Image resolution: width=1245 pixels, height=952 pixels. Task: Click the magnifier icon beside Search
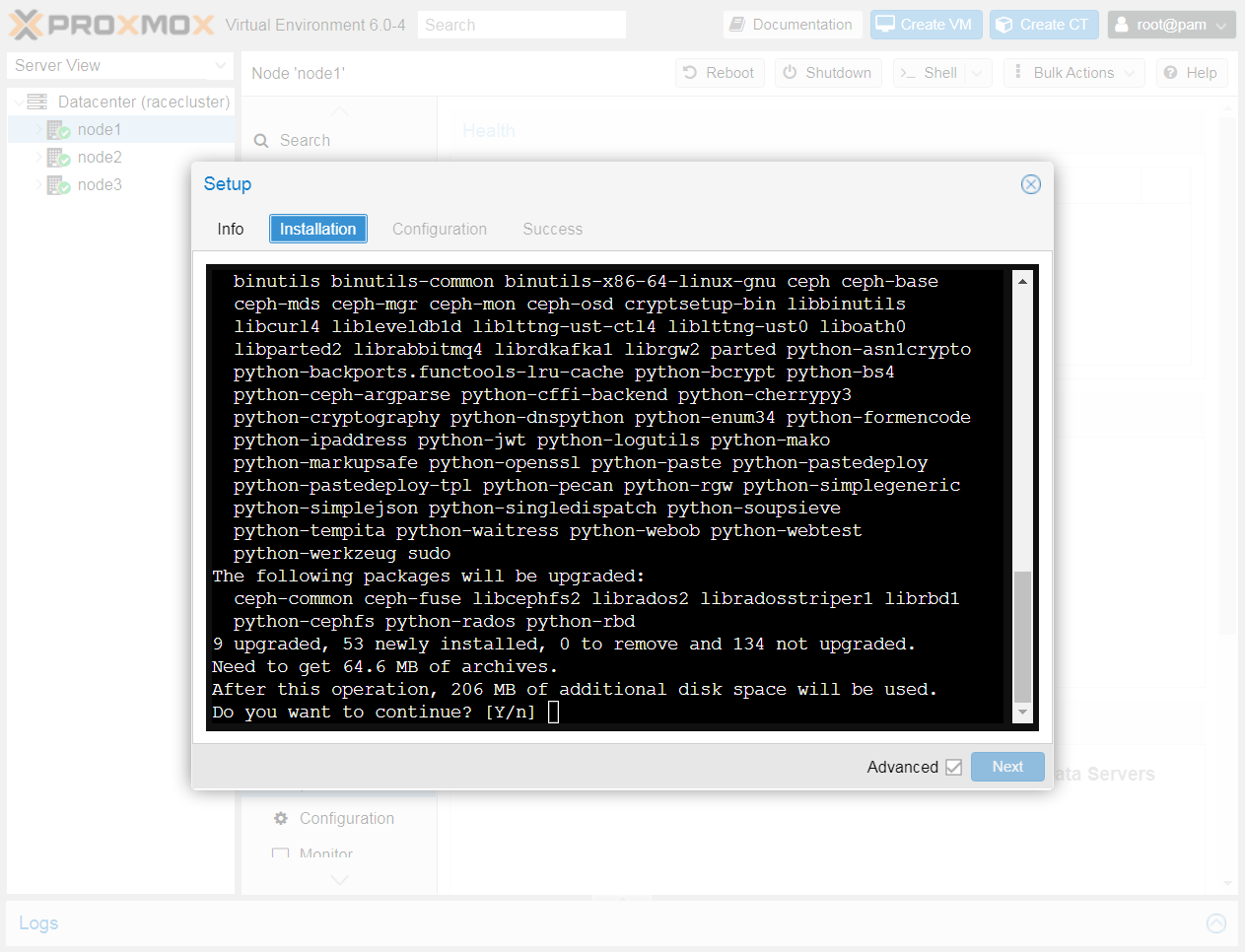[261, 140]
